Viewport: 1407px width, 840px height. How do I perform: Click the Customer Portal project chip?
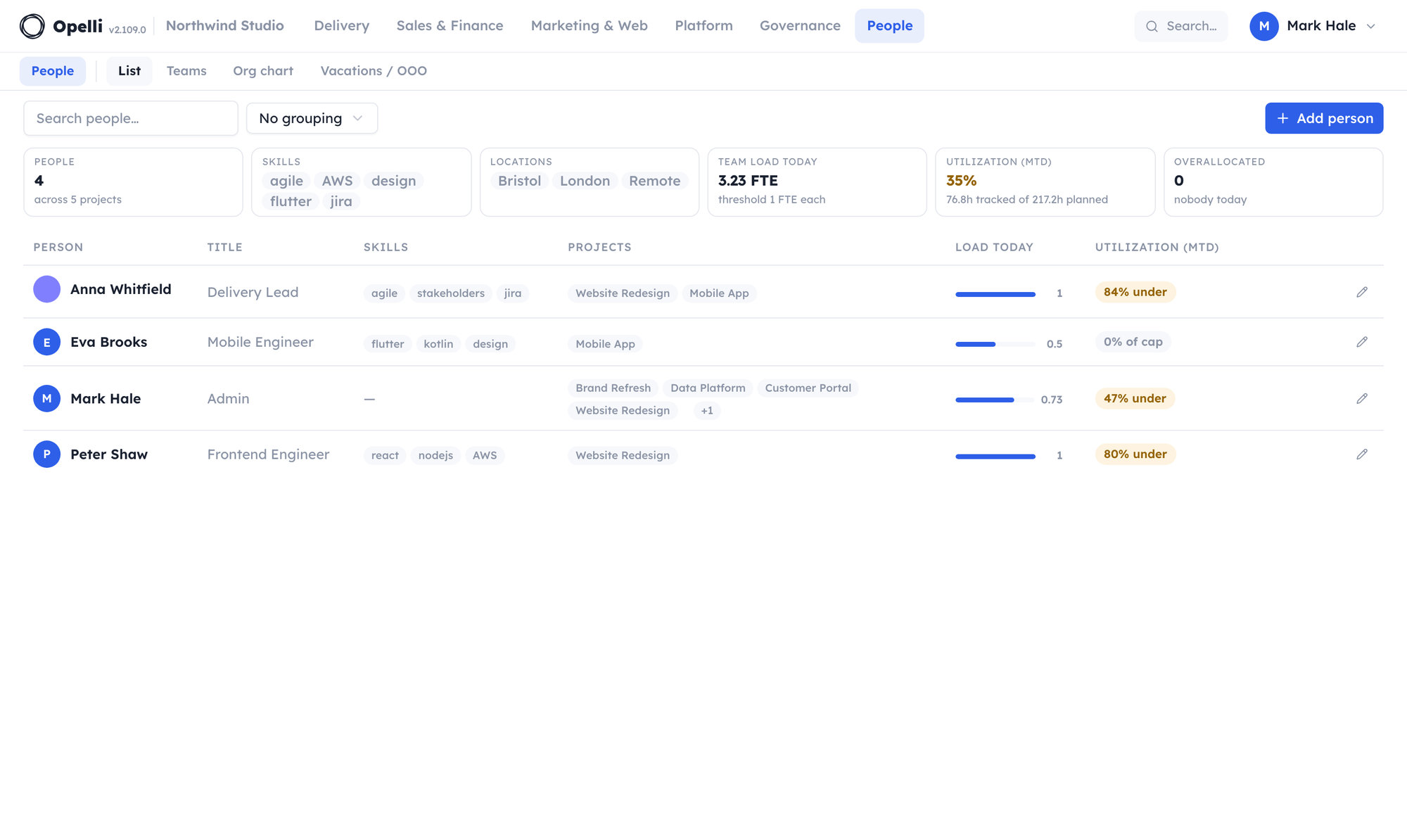808,388
